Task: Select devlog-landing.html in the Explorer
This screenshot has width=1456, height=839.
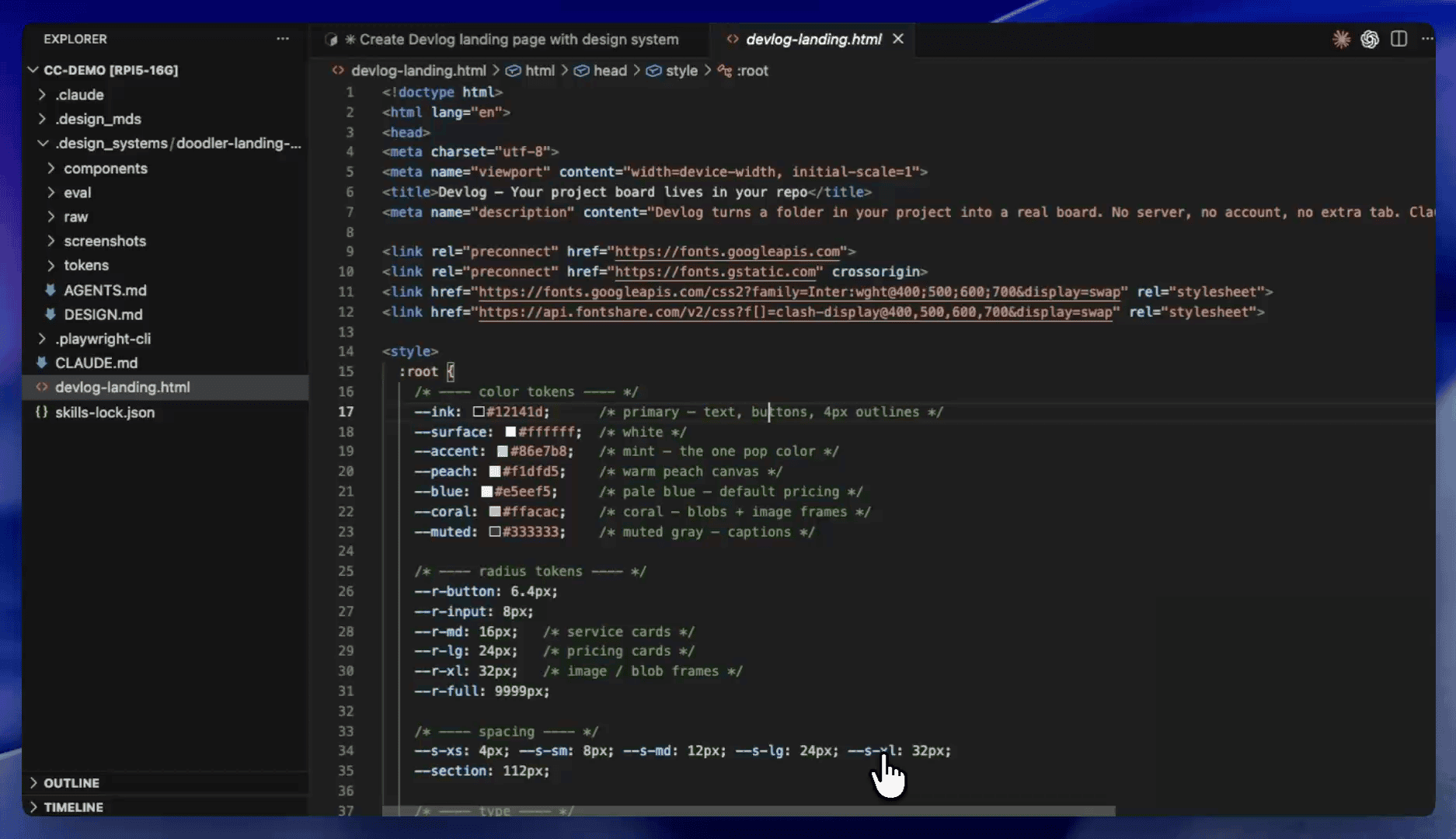Action: tap(165, 387)
